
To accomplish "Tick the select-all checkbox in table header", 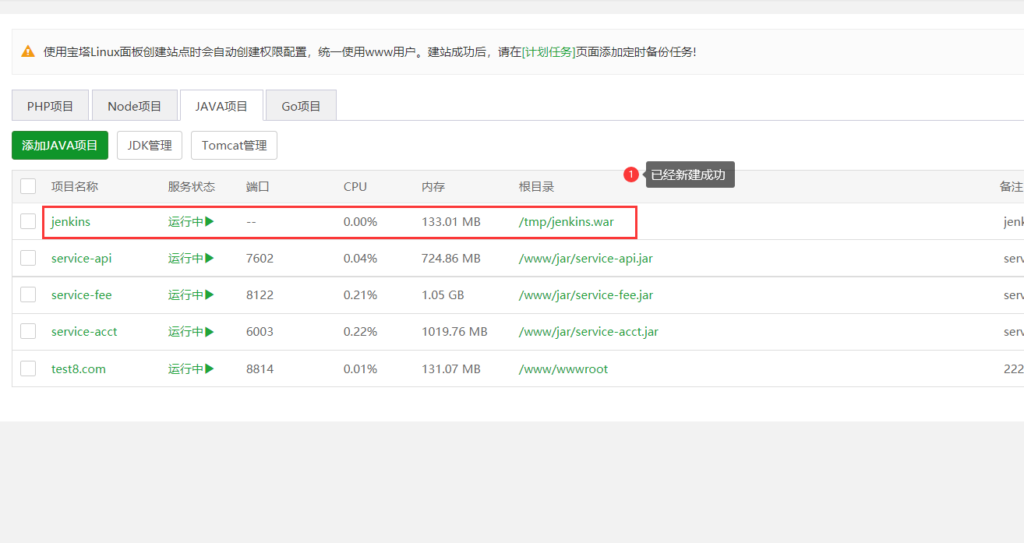I will pyautogui.click(x=28, y=186).
